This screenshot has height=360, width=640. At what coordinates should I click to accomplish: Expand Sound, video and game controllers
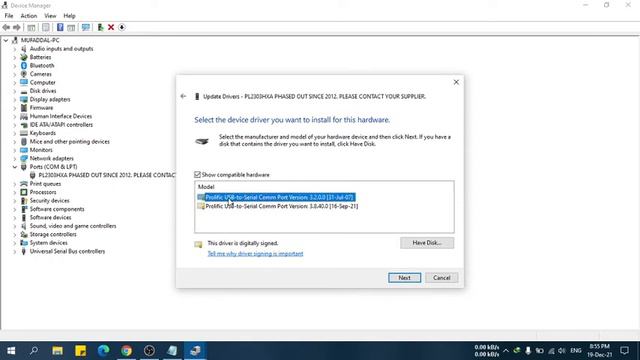tap(15, 226)
